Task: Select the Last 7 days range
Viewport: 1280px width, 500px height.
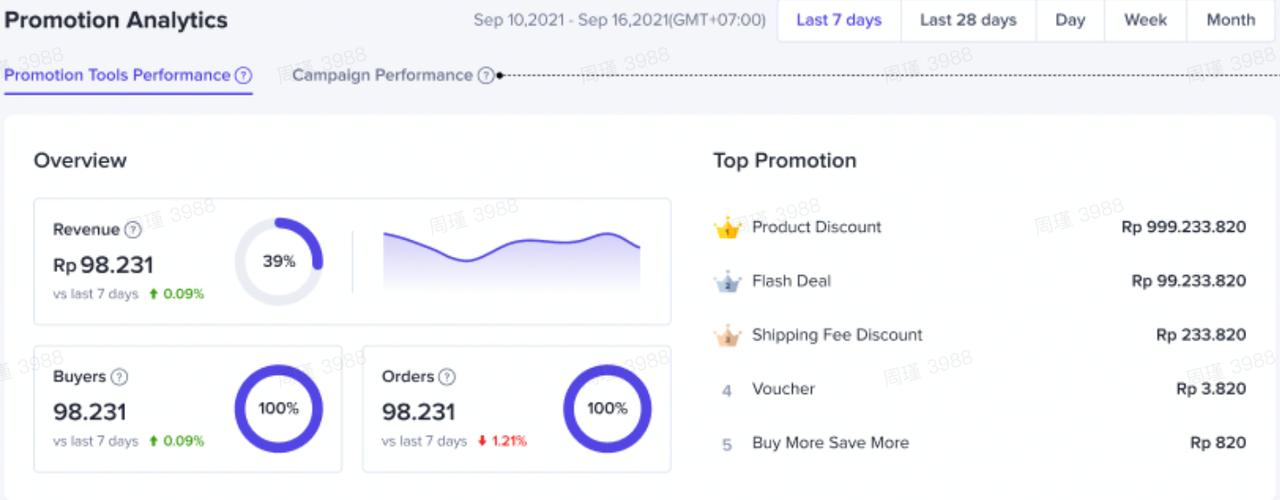Action: [839, 21]
